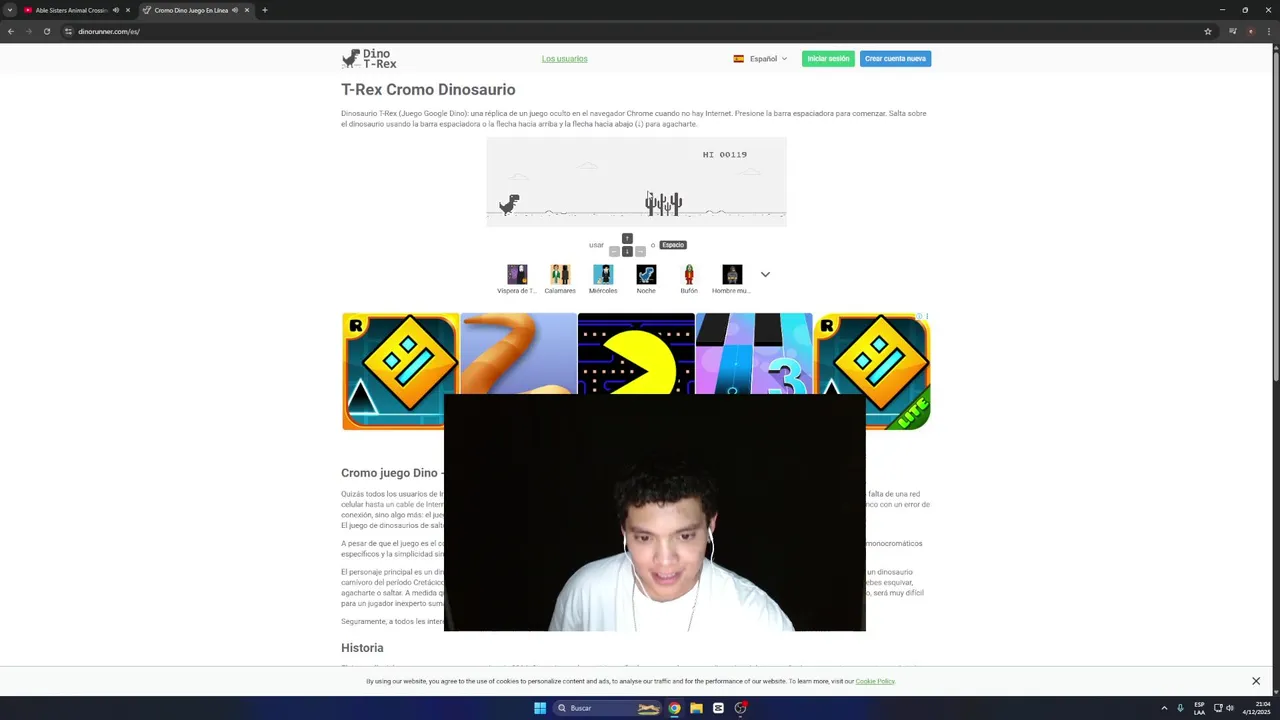Screen dimensions: 1280x720
Task: Select the Bufón skin icon
Action: coord(689,274)
